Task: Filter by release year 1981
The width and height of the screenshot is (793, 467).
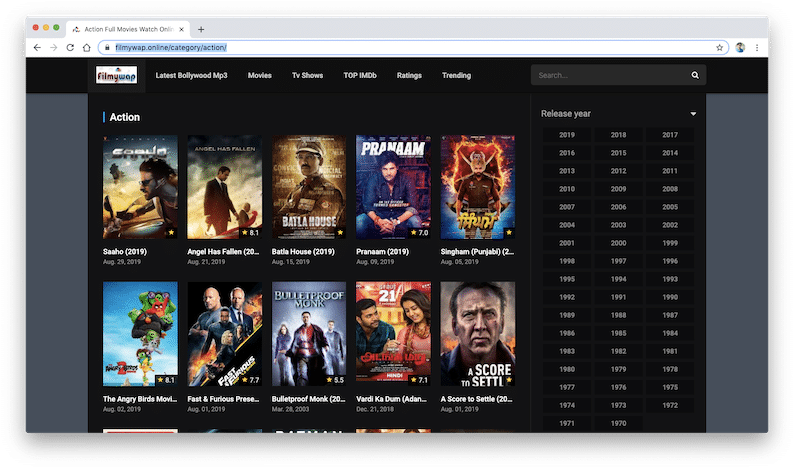Action: pos(670,351)
